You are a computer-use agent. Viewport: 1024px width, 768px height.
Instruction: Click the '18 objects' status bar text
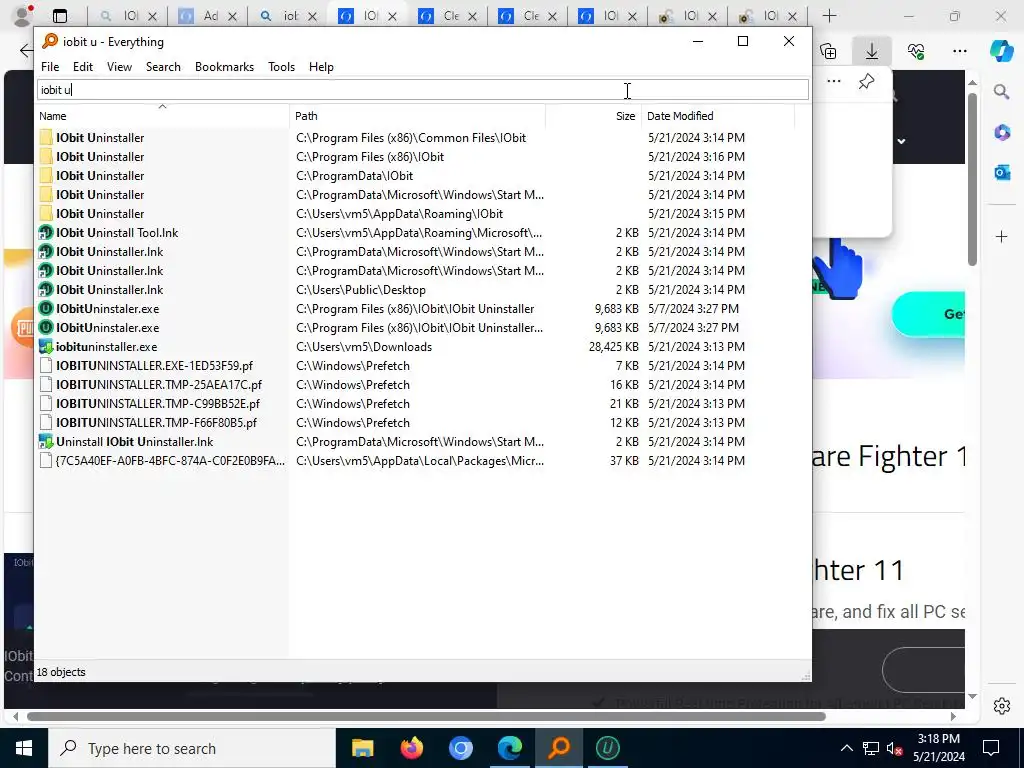61,672
